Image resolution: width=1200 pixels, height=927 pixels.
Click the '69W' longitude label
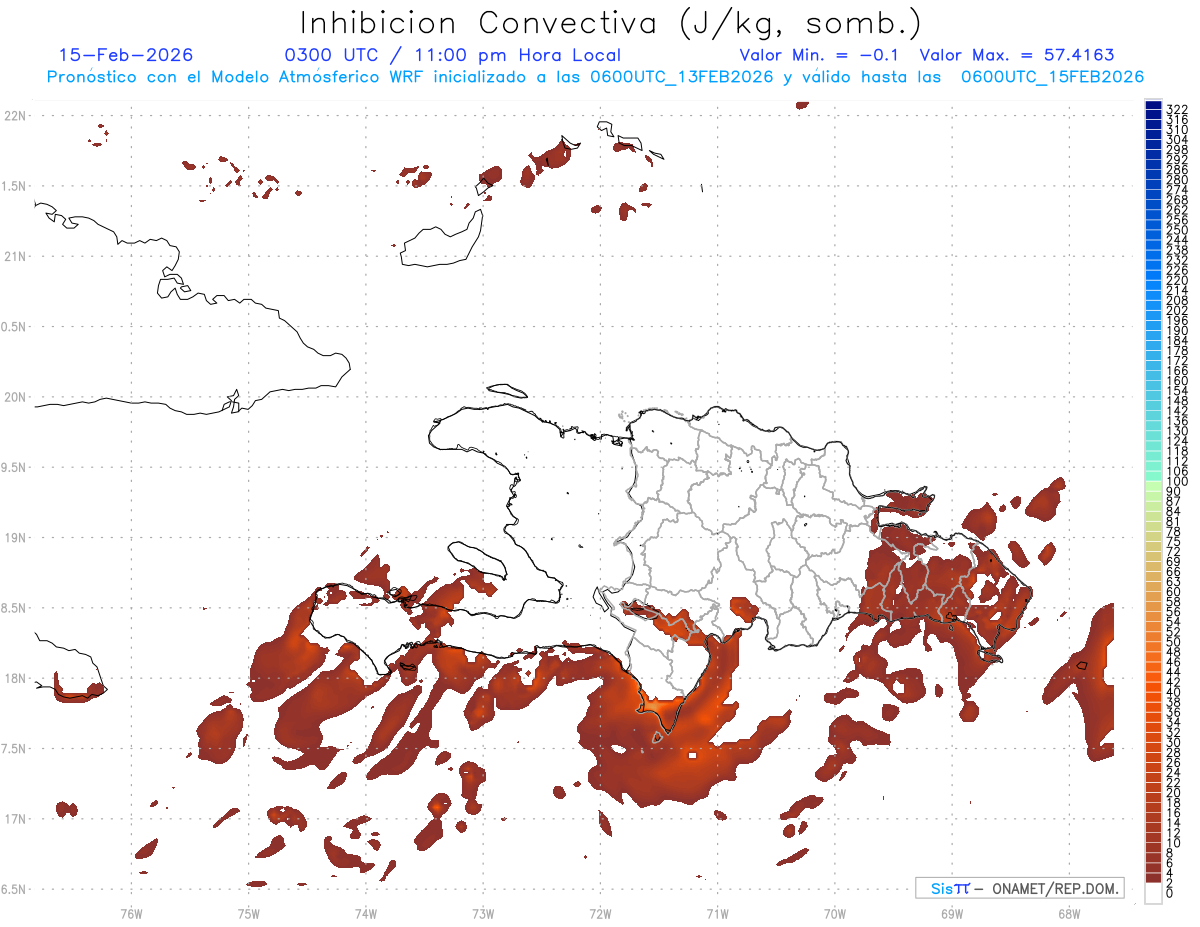coord(952,912)
